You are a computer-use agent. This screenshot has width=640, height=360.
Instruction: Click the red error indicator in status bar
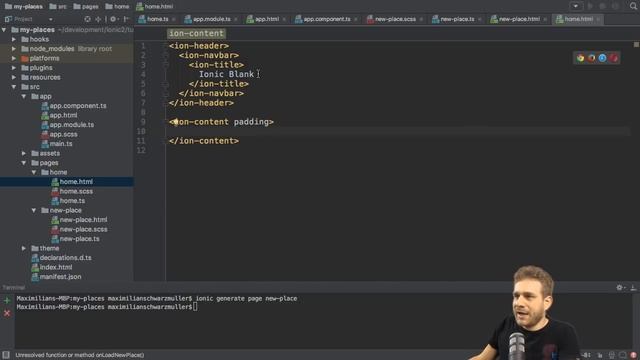633,355
